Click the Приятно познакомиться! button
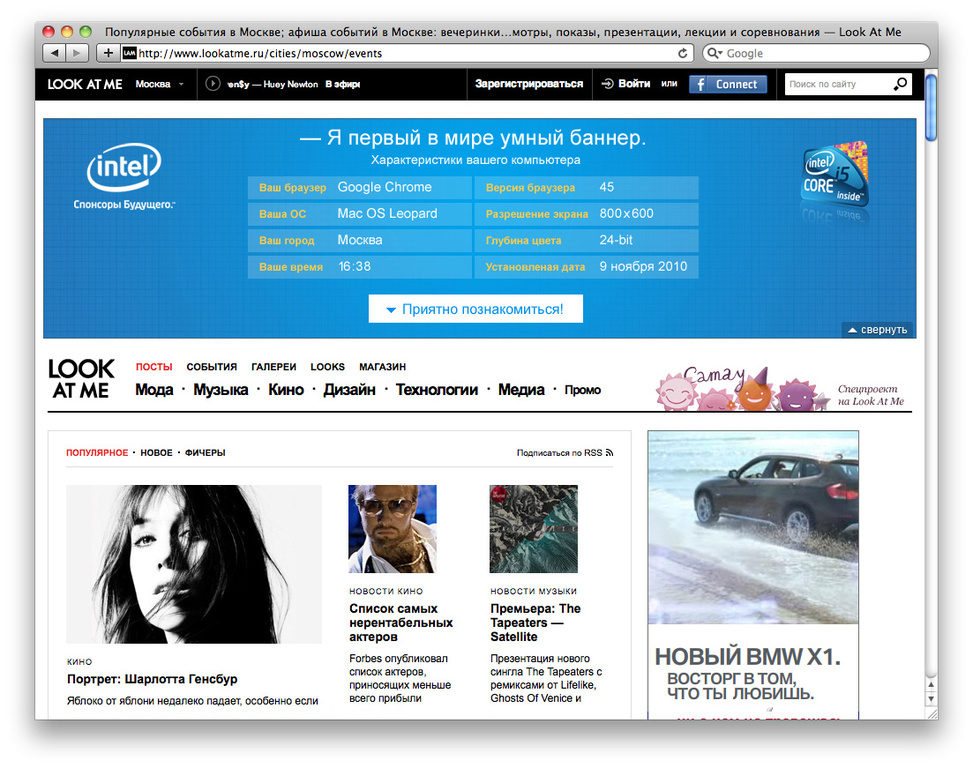The height and width of the screenshot is (768, 973). click(x=475, y=309)
